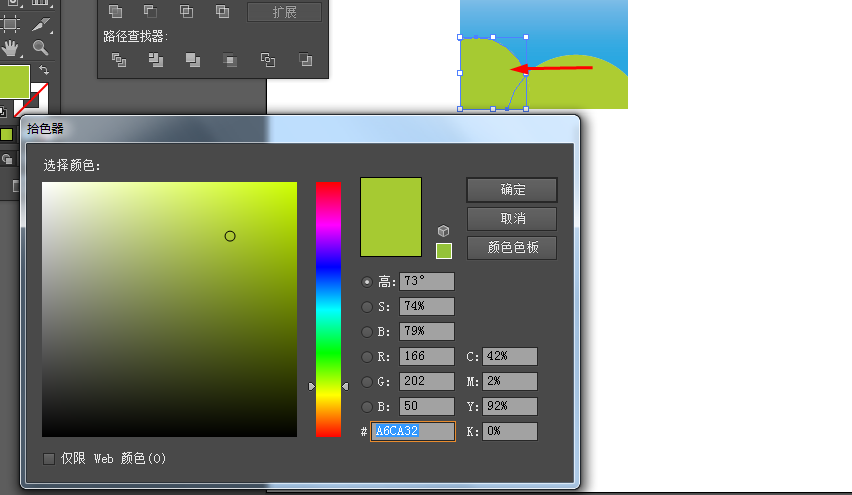This screenshot has width=852, height=495.
Task: Select the Slice tool in toolbar
Action: pos(41,24)
